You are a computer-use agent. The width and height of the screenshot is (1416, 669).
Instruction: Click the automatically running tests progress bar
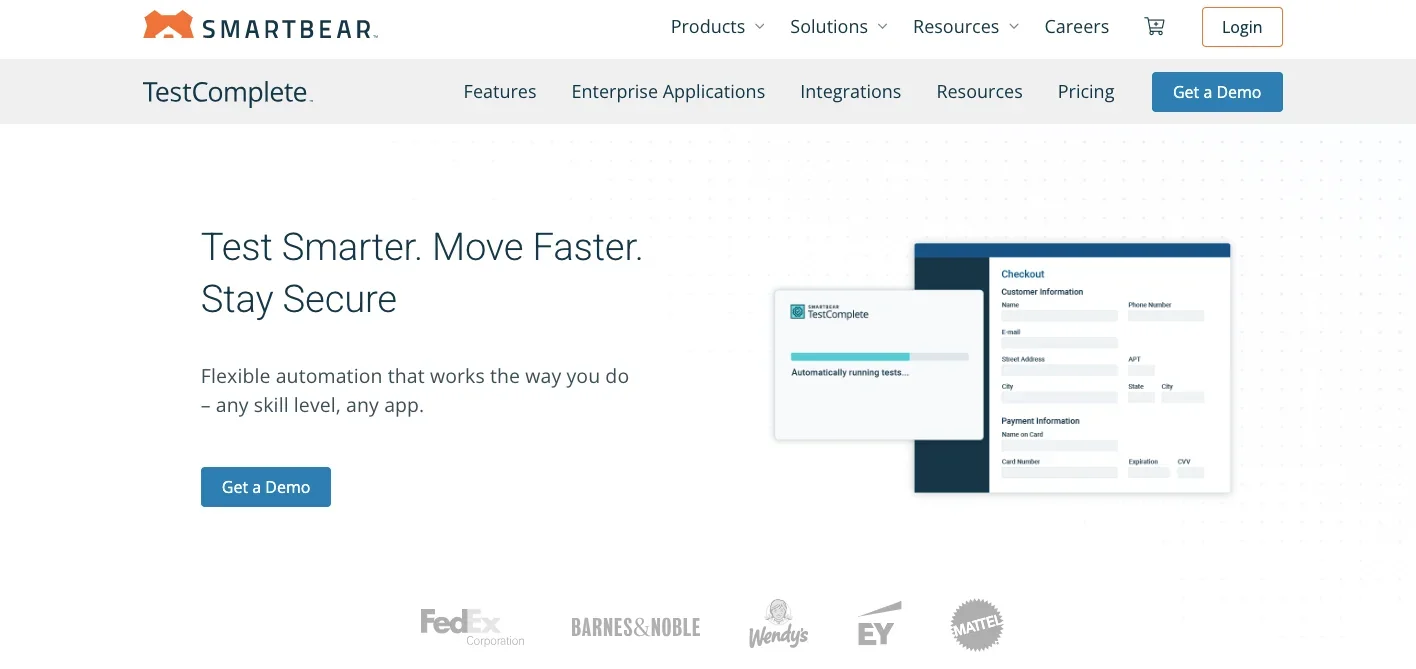click(x=879, y=356)
